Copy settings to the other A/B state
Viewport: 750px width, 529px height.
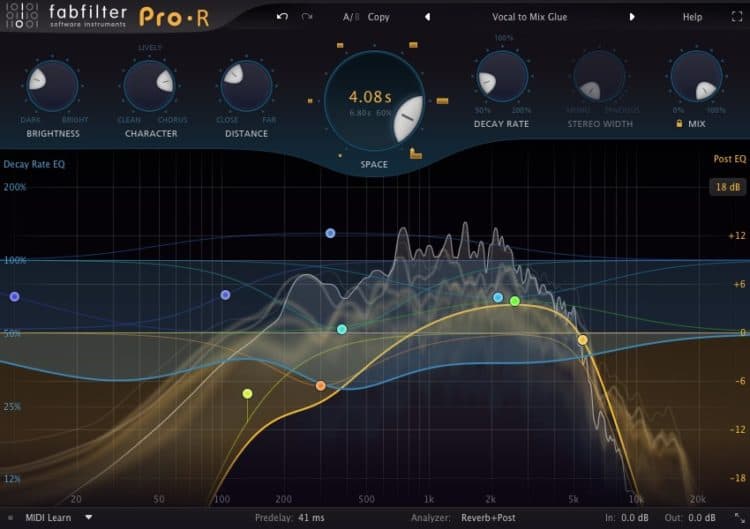378,17
